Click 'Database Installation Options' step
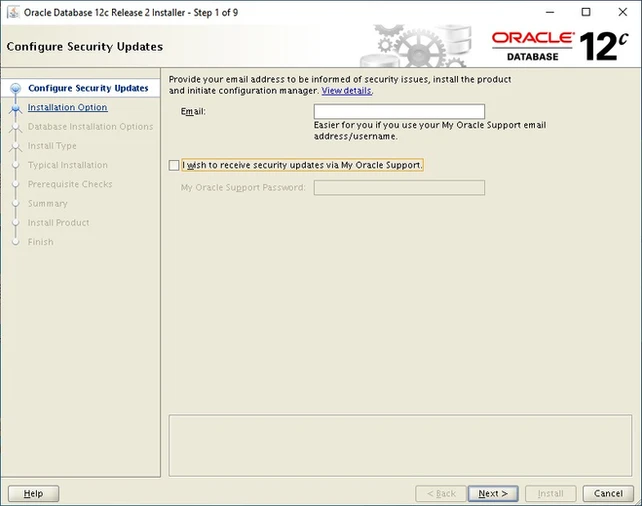This screenshot has height=506, width=642. coord(90,126)
